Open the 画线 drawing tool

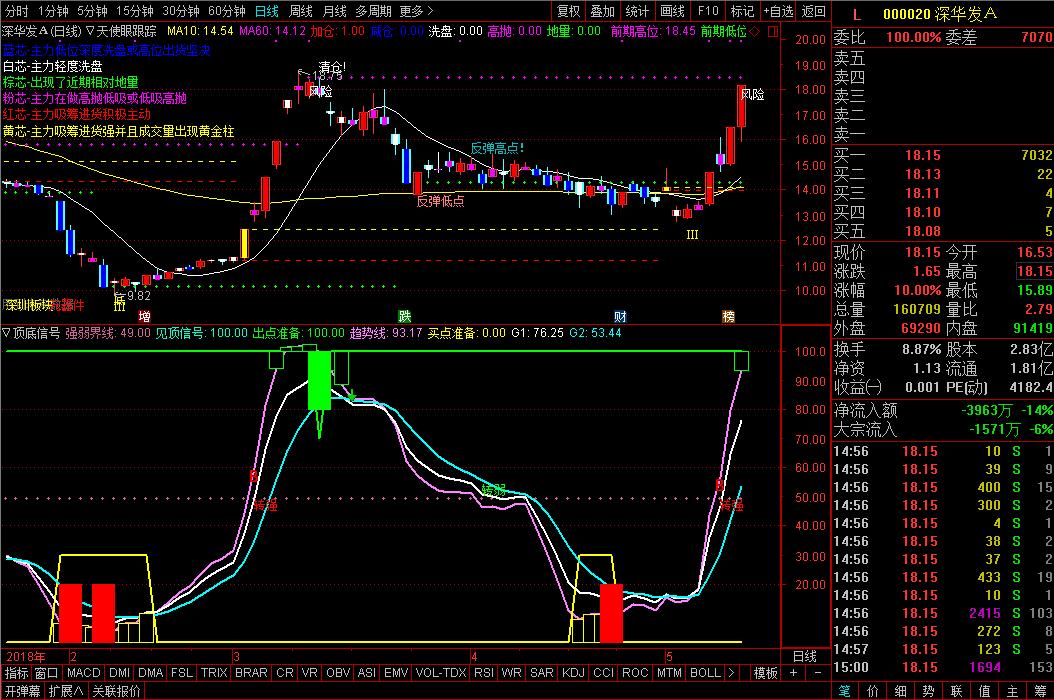(x=673, y=11)
